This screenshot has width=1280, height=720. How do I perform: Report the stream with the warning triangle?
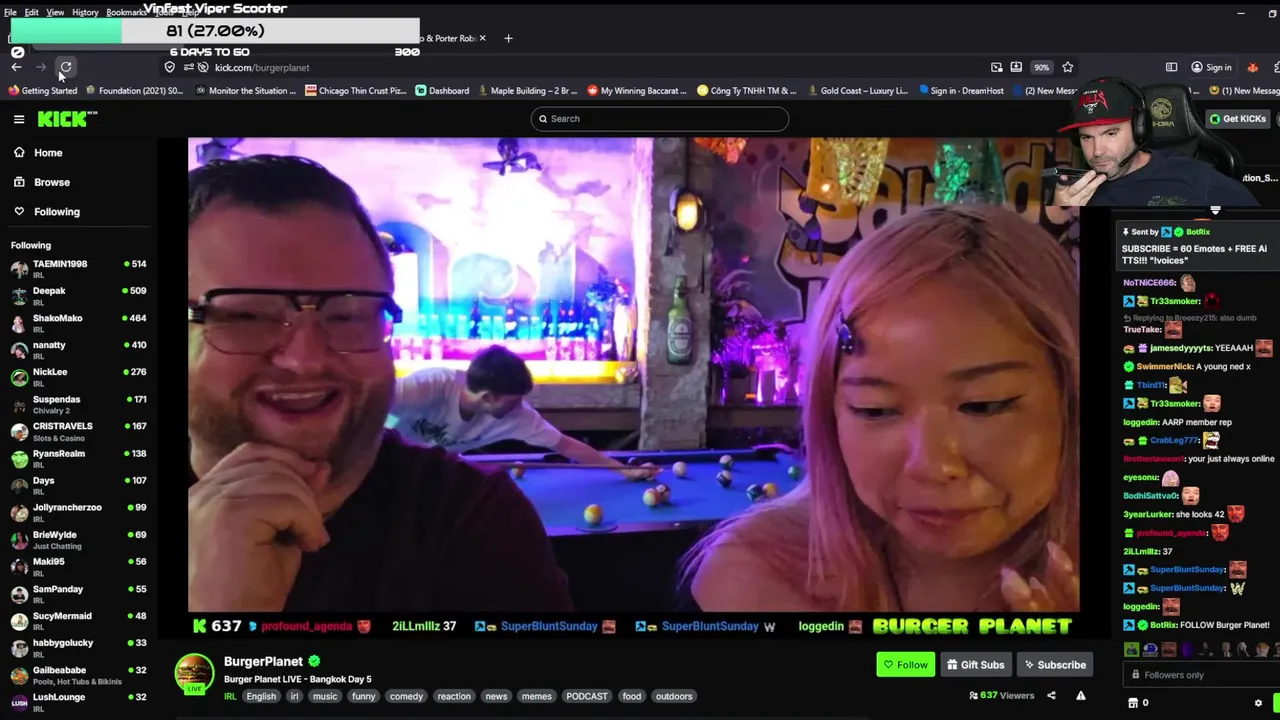(1081, 695)
